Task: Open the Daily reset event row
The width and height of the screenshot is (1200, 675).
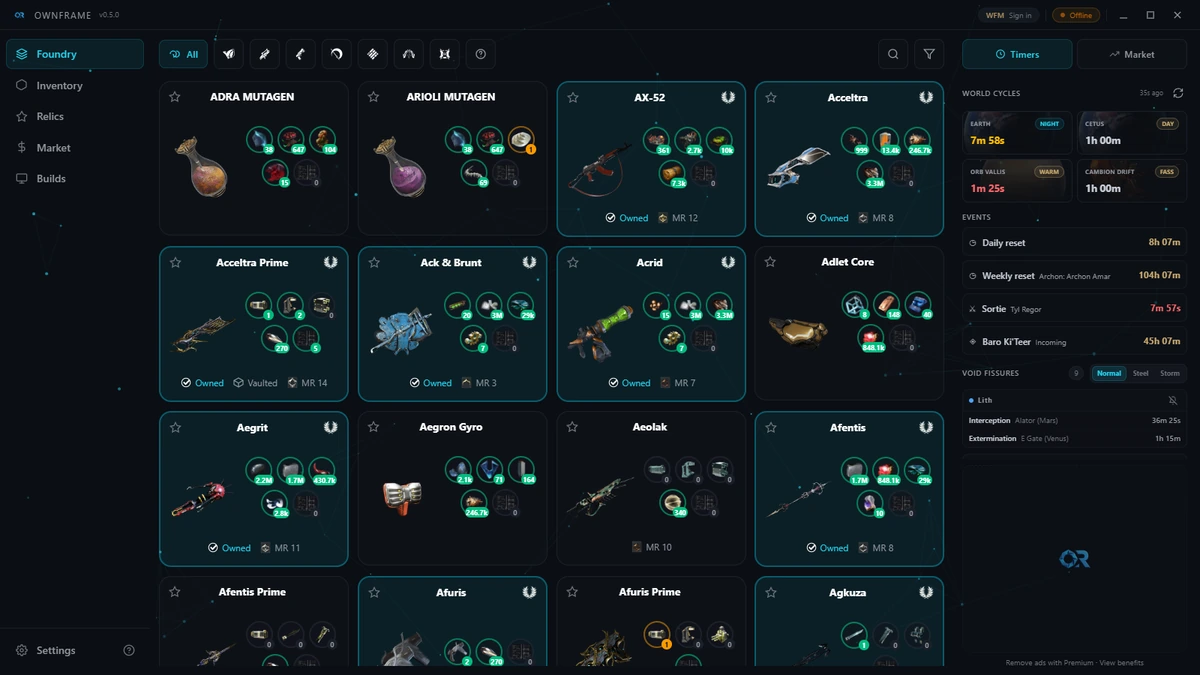Action: click(x=1075, y=243)
